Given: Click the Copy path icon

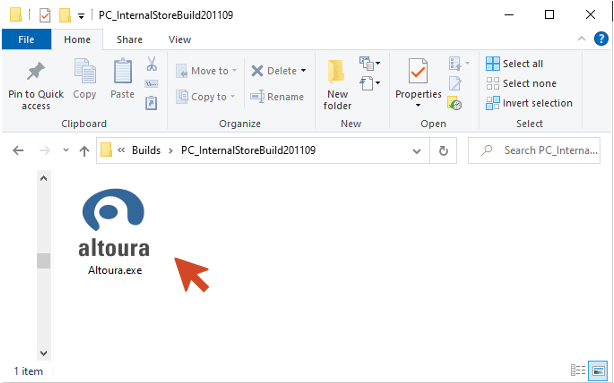Looking at the screenshot, I should pyautogui.click(x=152, y=83).
